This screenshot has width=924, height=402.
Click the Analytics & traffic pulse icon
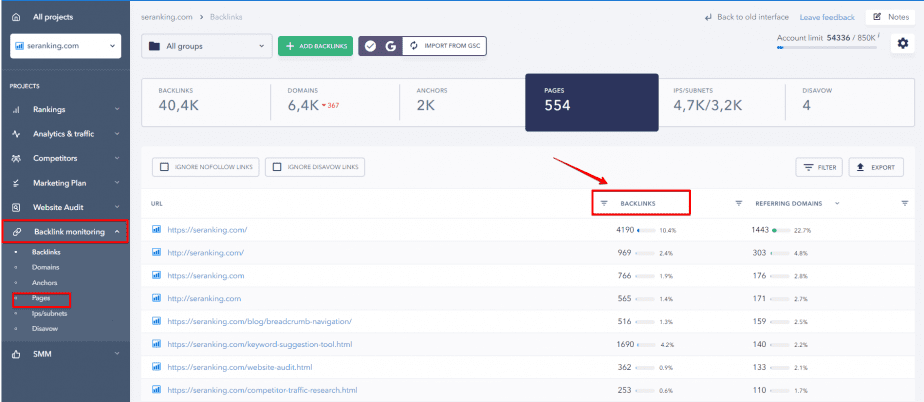tap(16, 134)
